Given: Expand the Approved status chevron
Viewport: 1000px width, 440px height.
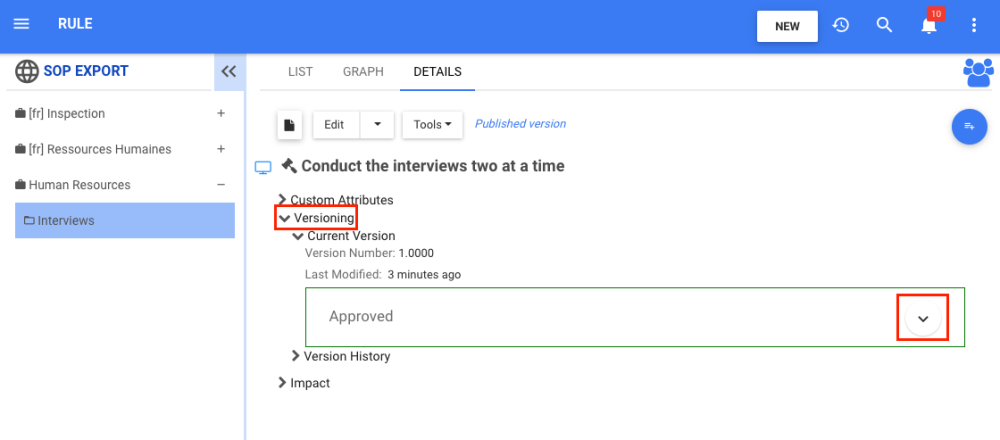Looking at the screenshot, I should pos(922,318).
